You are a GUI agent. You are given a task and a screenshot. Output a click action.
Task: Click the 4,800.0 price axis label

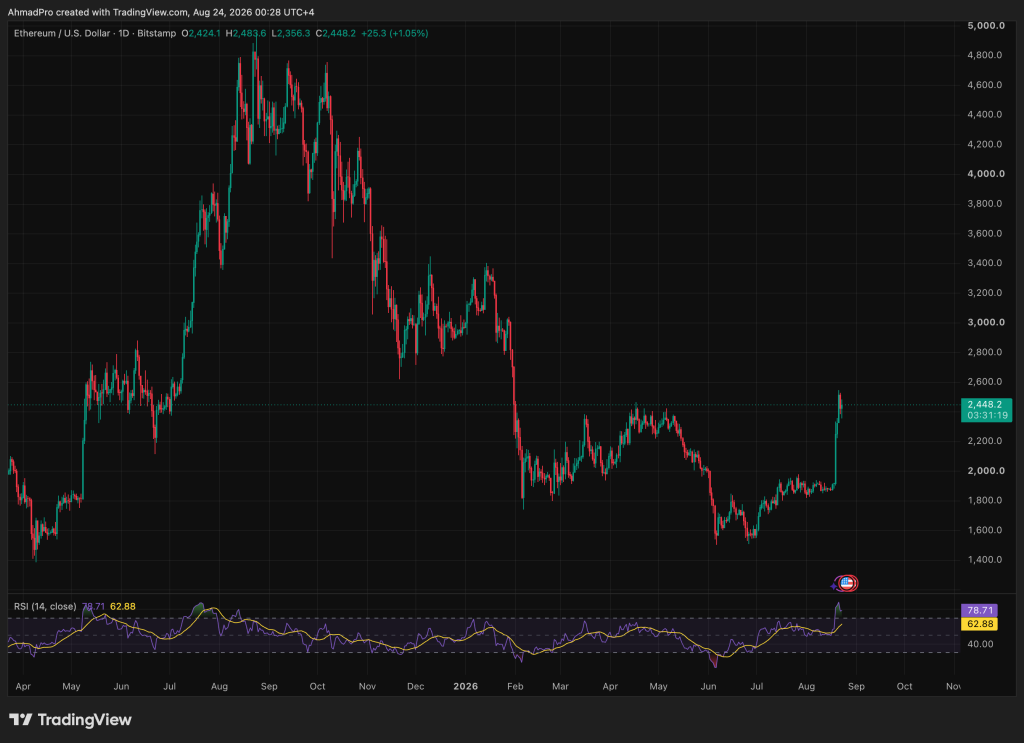tap(985, 55)
